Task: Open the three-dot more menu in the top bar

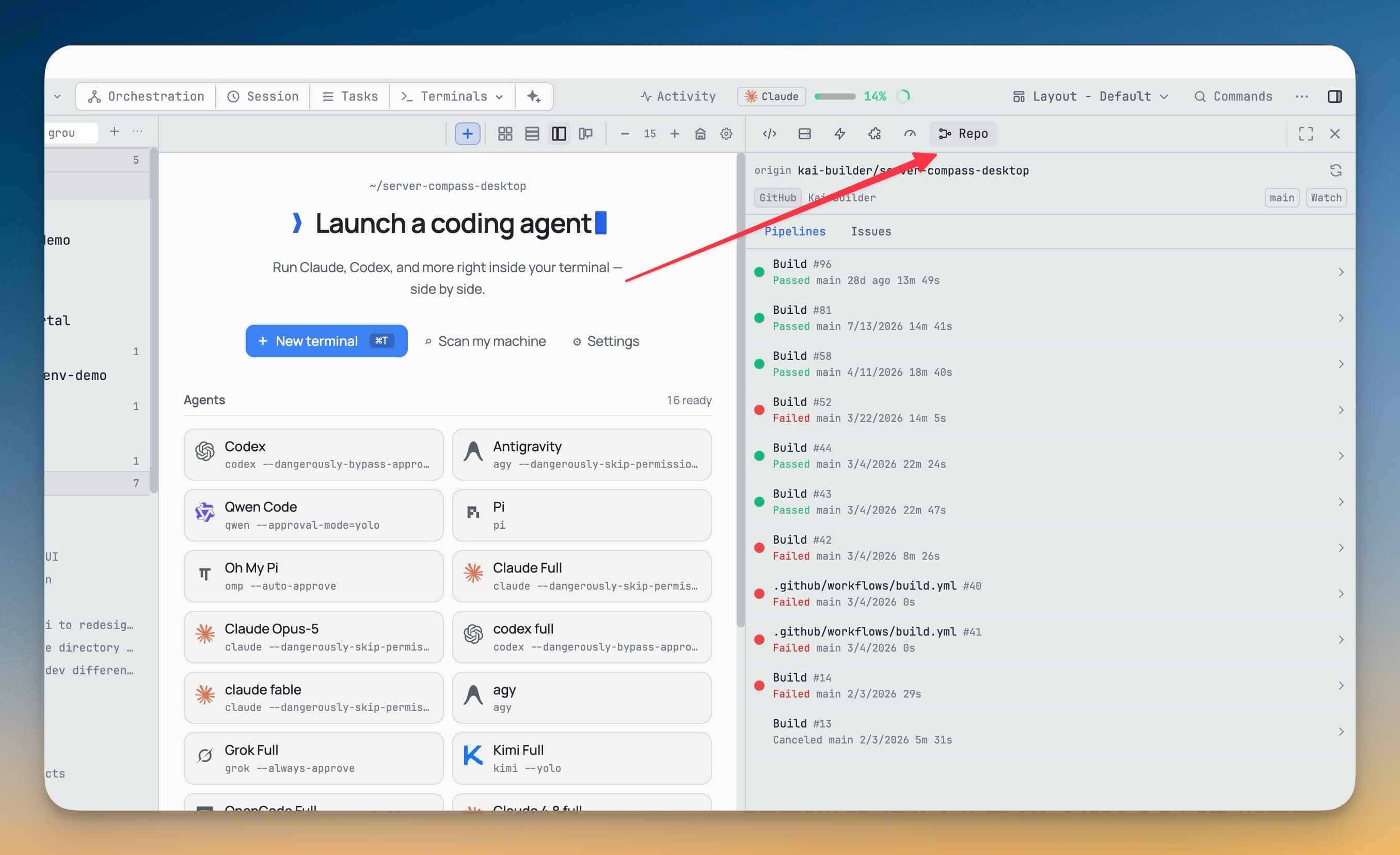Action: coord(1302,97)
